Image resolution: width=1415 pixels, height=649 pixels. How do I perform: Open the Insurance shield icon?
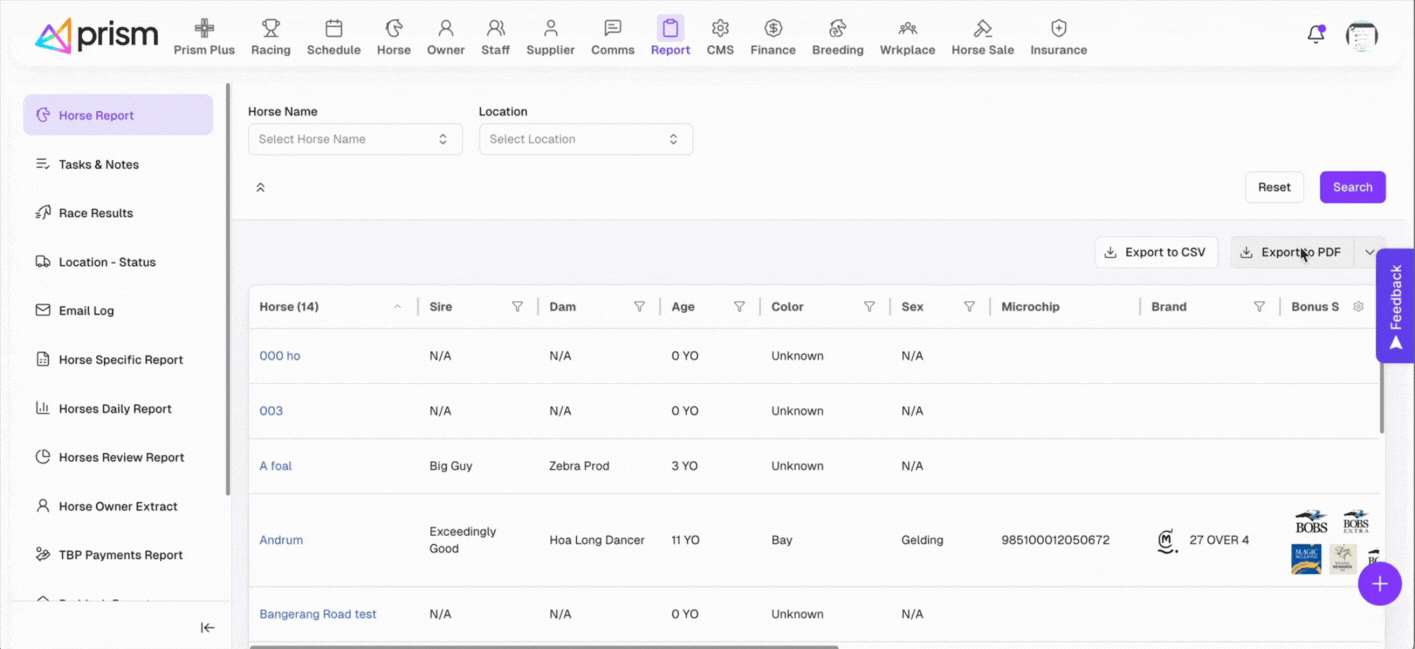pyautogui.click(x=1058, y=29)
